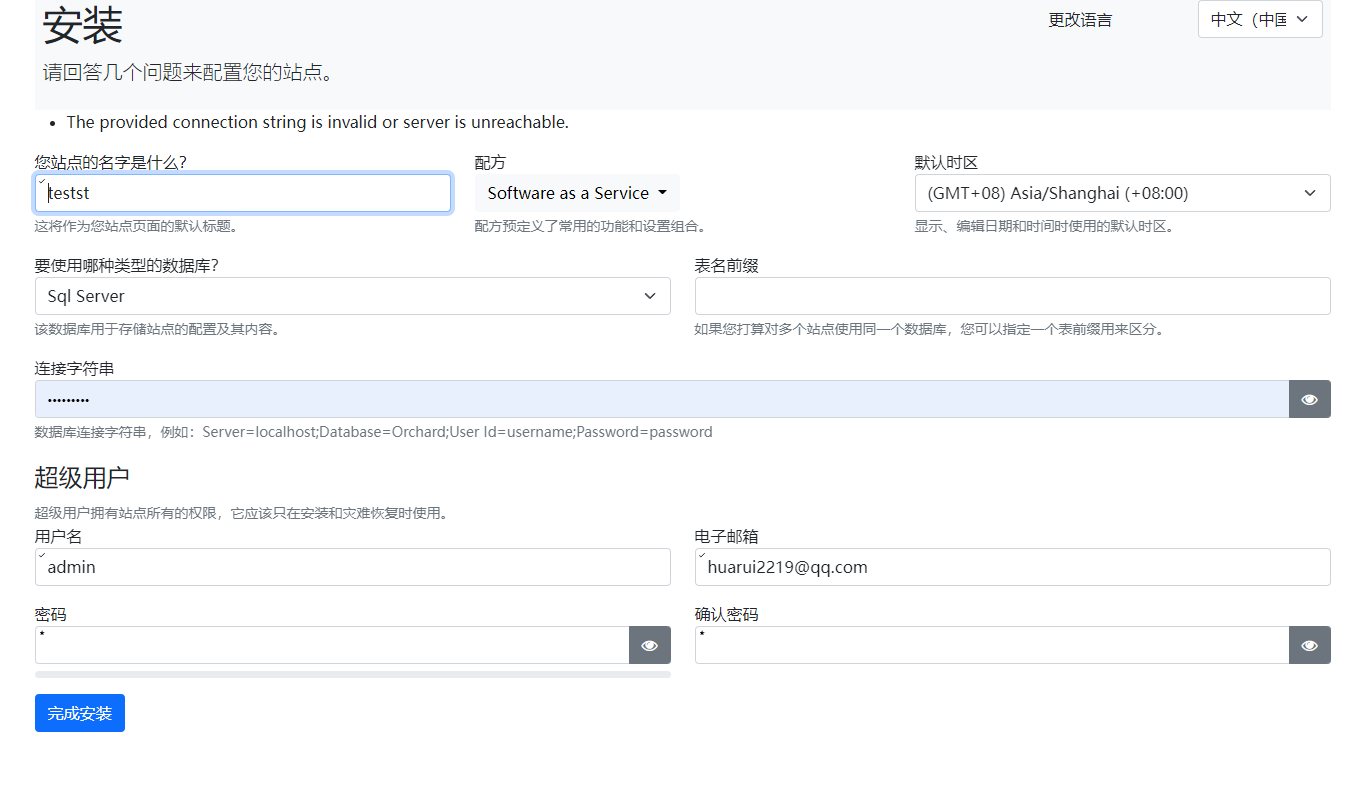Click inside the 确认密码 input field
This screenshot has height=788, width=1345.
[990, 645]
